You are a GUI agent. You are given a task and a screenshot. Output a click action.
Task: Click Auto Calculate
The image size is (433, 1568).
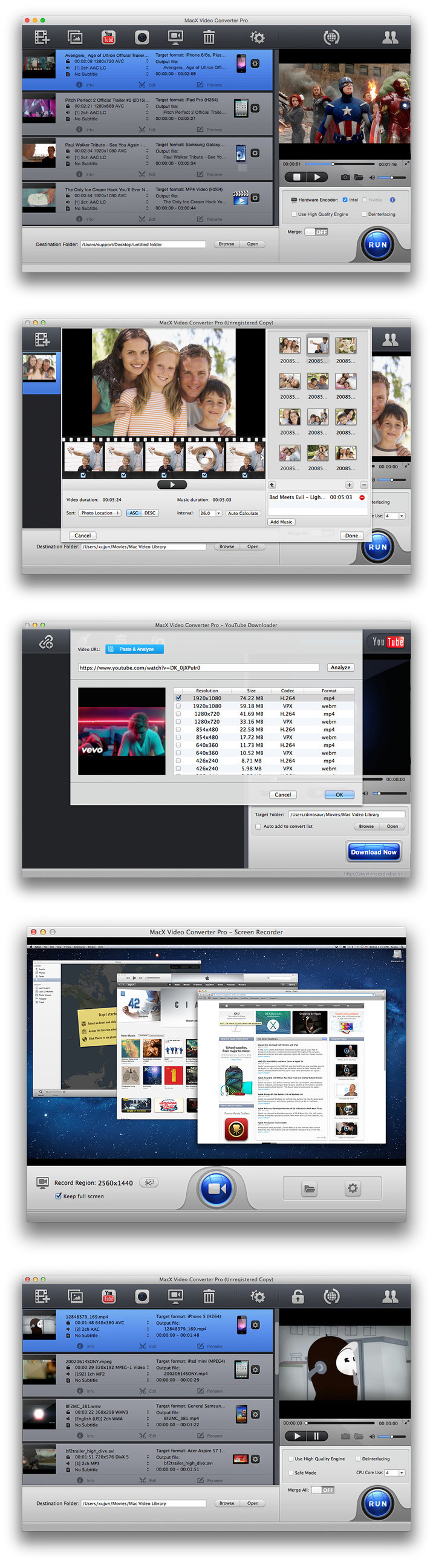pos(243,513)
